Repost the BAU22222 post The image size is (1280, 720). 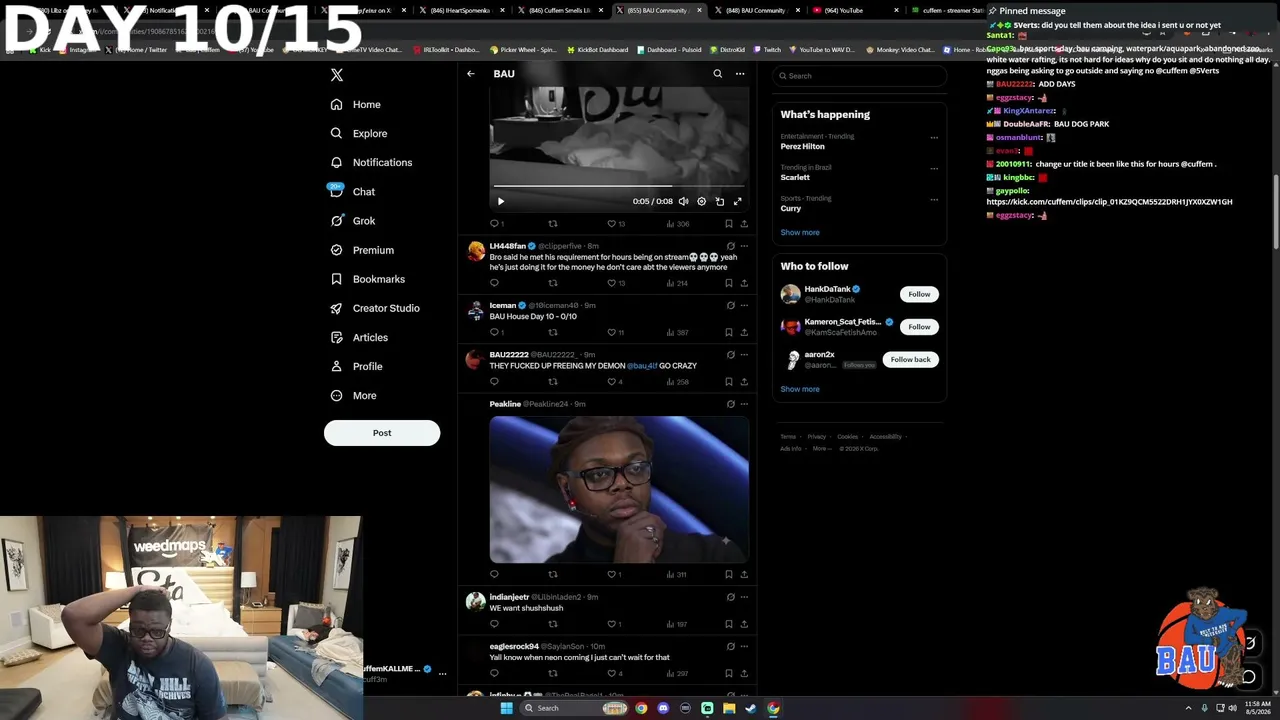(x=553, y=381)
